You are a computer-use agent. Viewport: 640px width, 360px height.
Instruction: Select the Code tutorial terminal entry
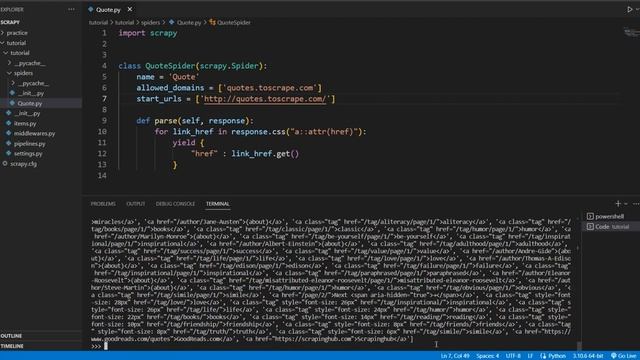coord(611,227)
